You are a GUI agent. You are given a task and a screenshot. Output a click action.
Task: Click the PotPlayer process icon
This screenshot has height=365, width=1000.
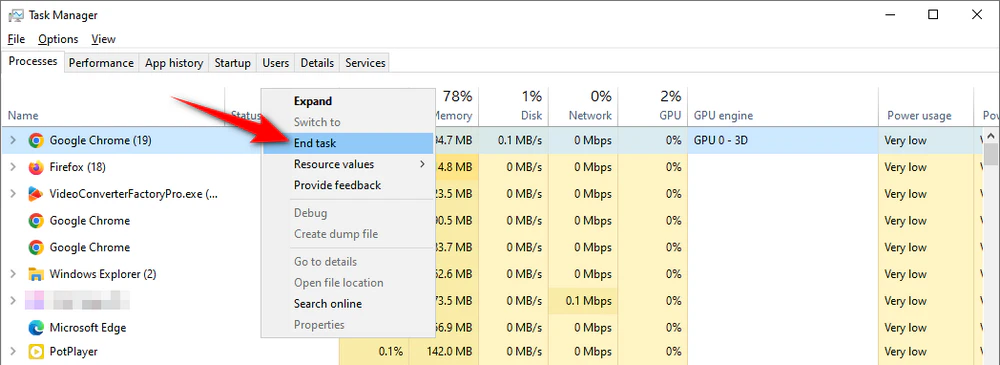tap(36, 352)
